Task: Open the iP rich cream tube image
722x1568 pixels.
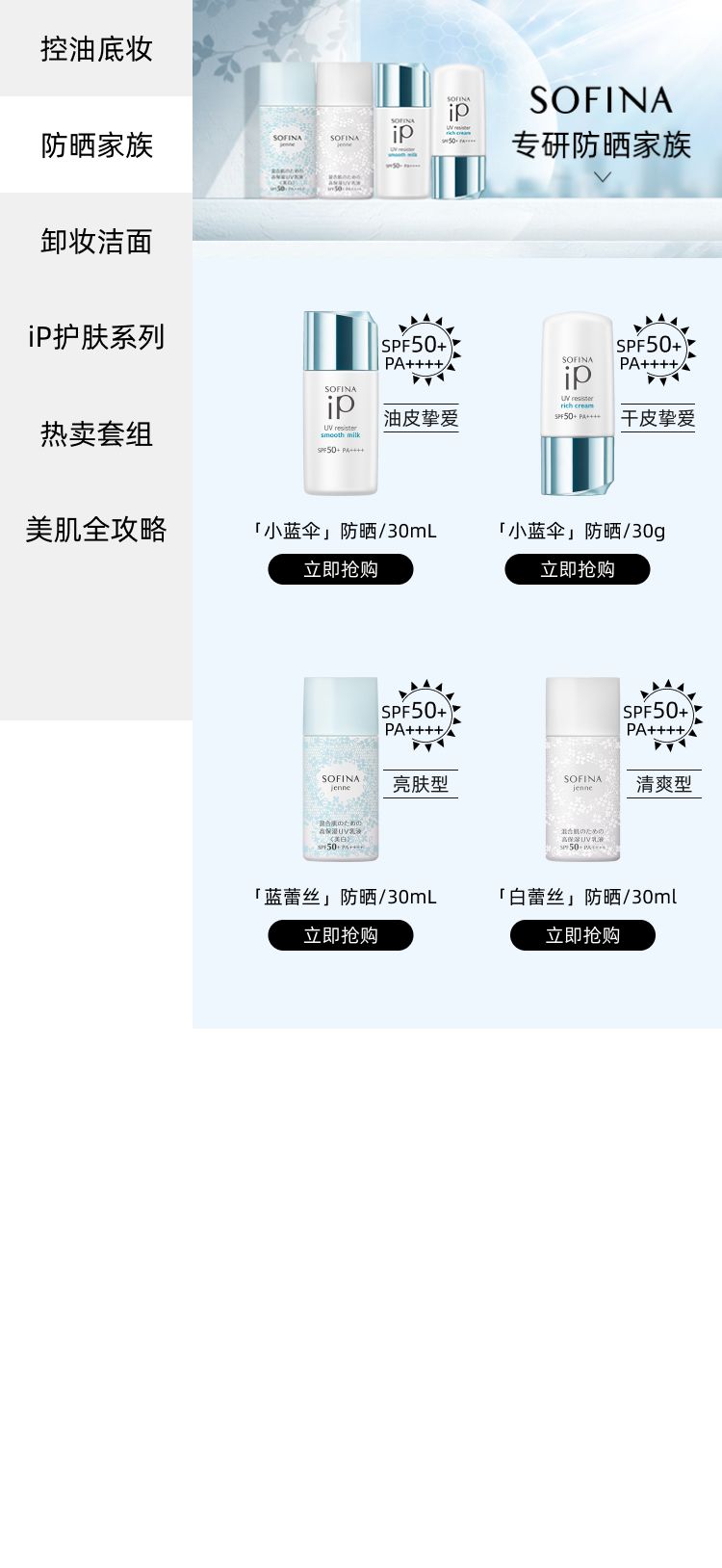Action: 578,404
